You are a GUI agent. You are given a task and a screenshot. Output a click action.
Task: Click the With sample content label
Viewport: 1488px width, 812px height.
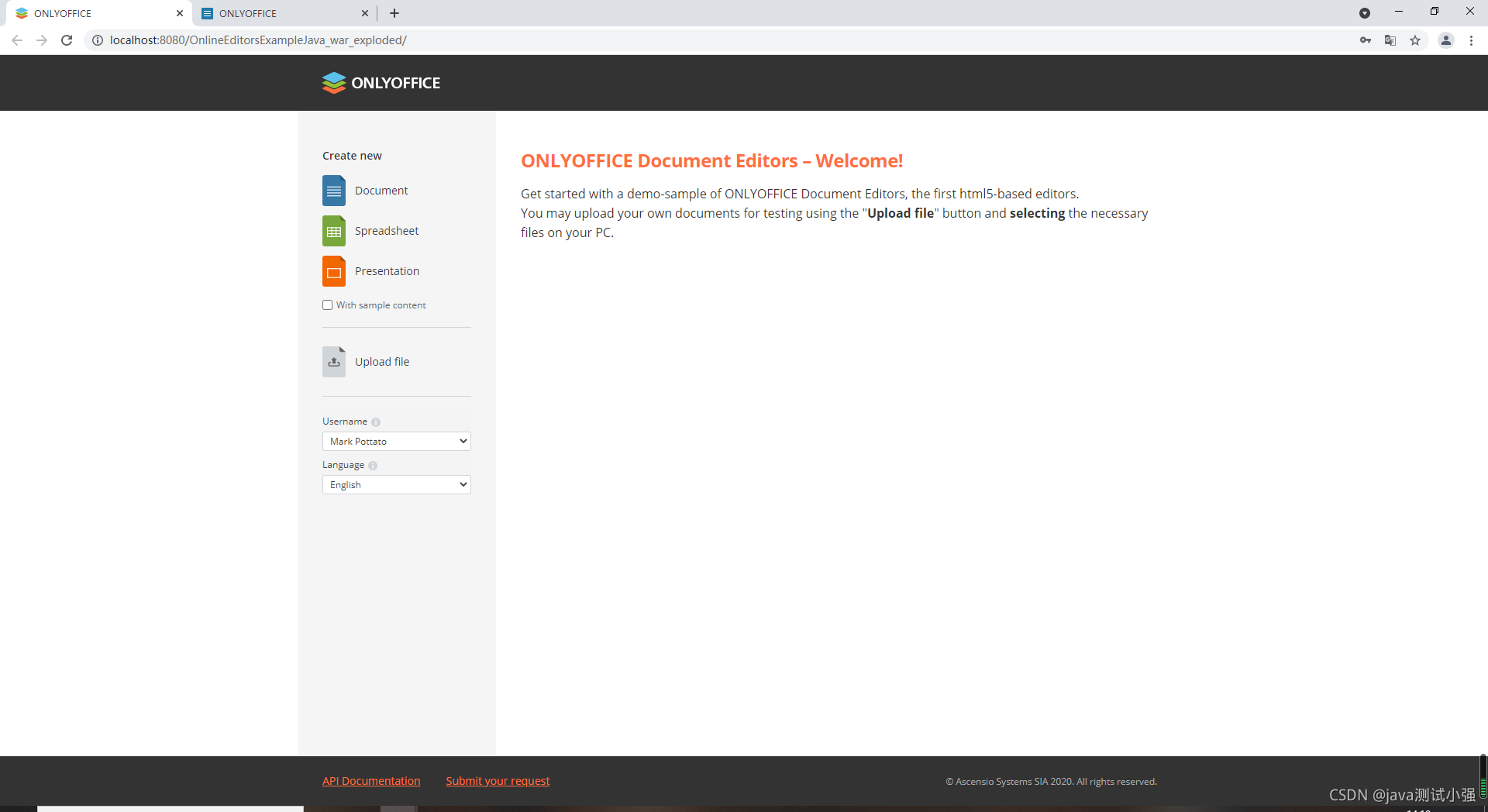tap(381, 305)
